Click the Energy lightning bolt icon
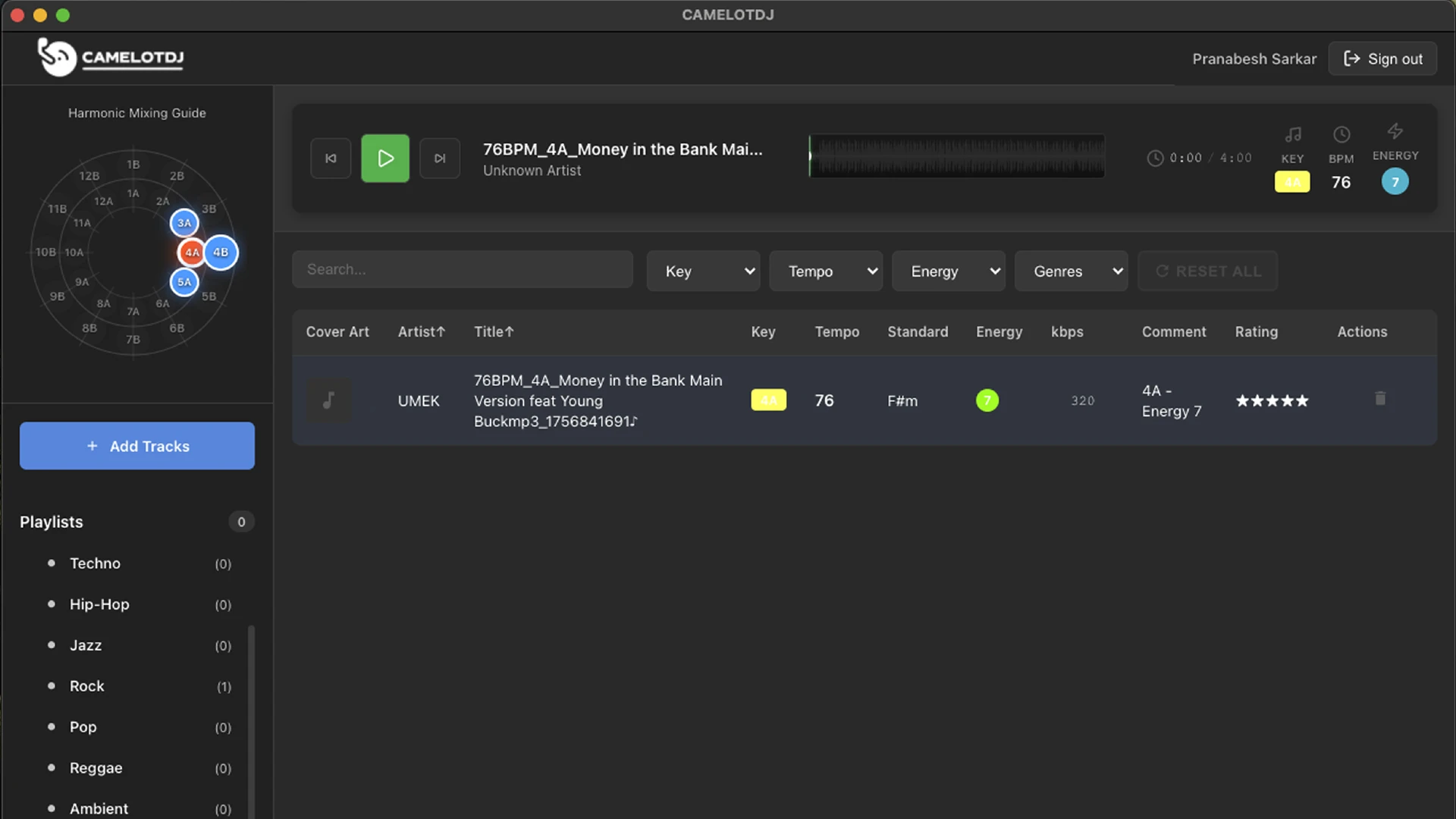This screenshot has width=1456, height=819. coord(1395,131)
